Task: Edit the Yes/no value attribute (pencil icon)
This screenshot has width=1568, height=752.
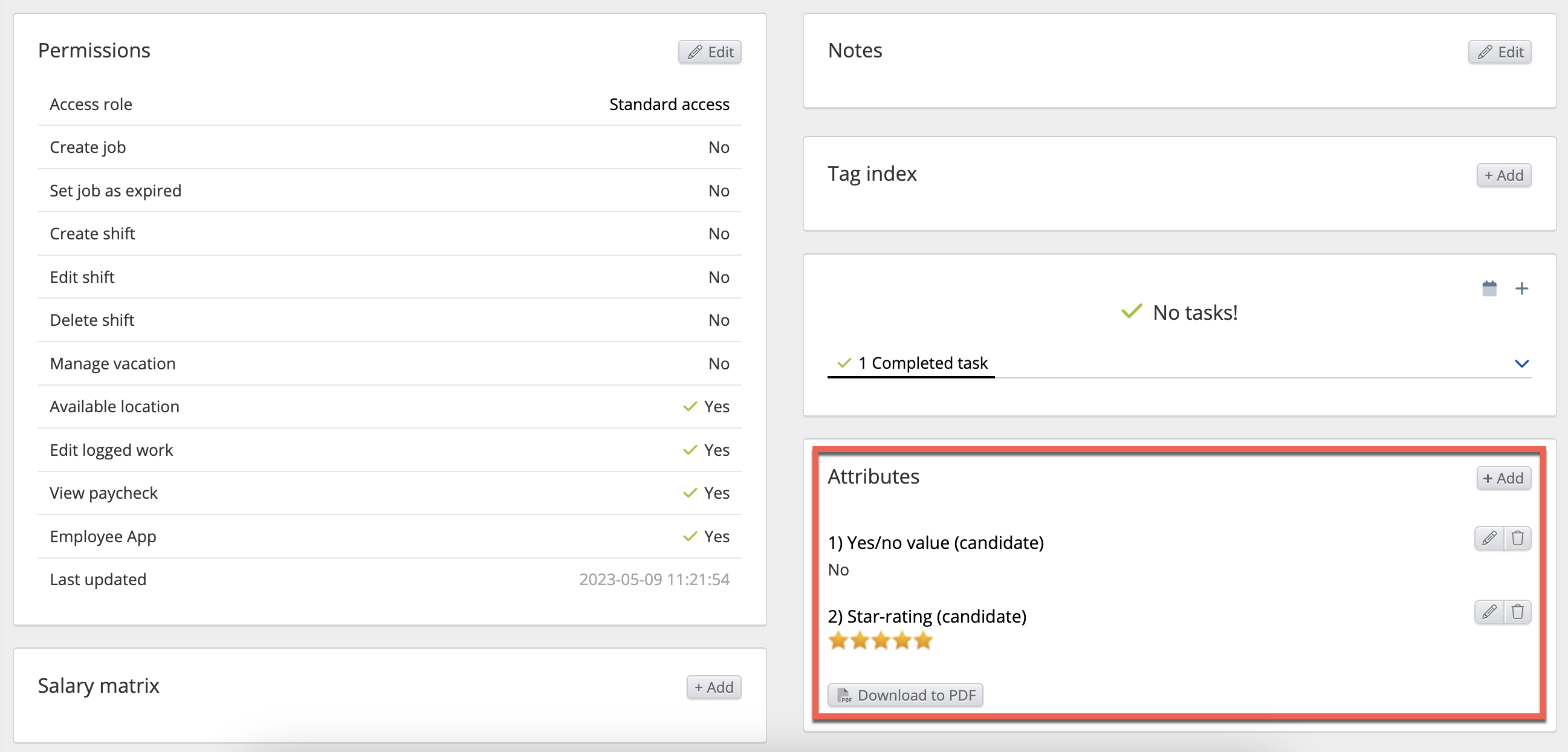Action: (1489, 538)
